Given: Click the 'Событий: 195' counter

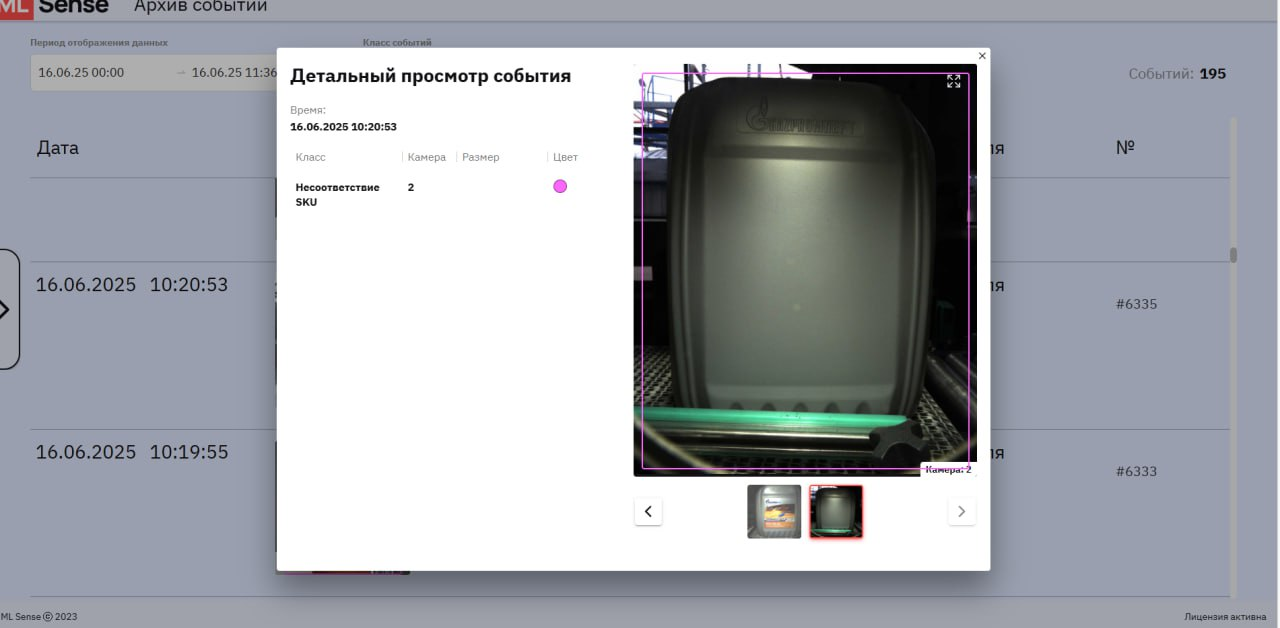Looking at the screenshot, I should (1177, 74).
